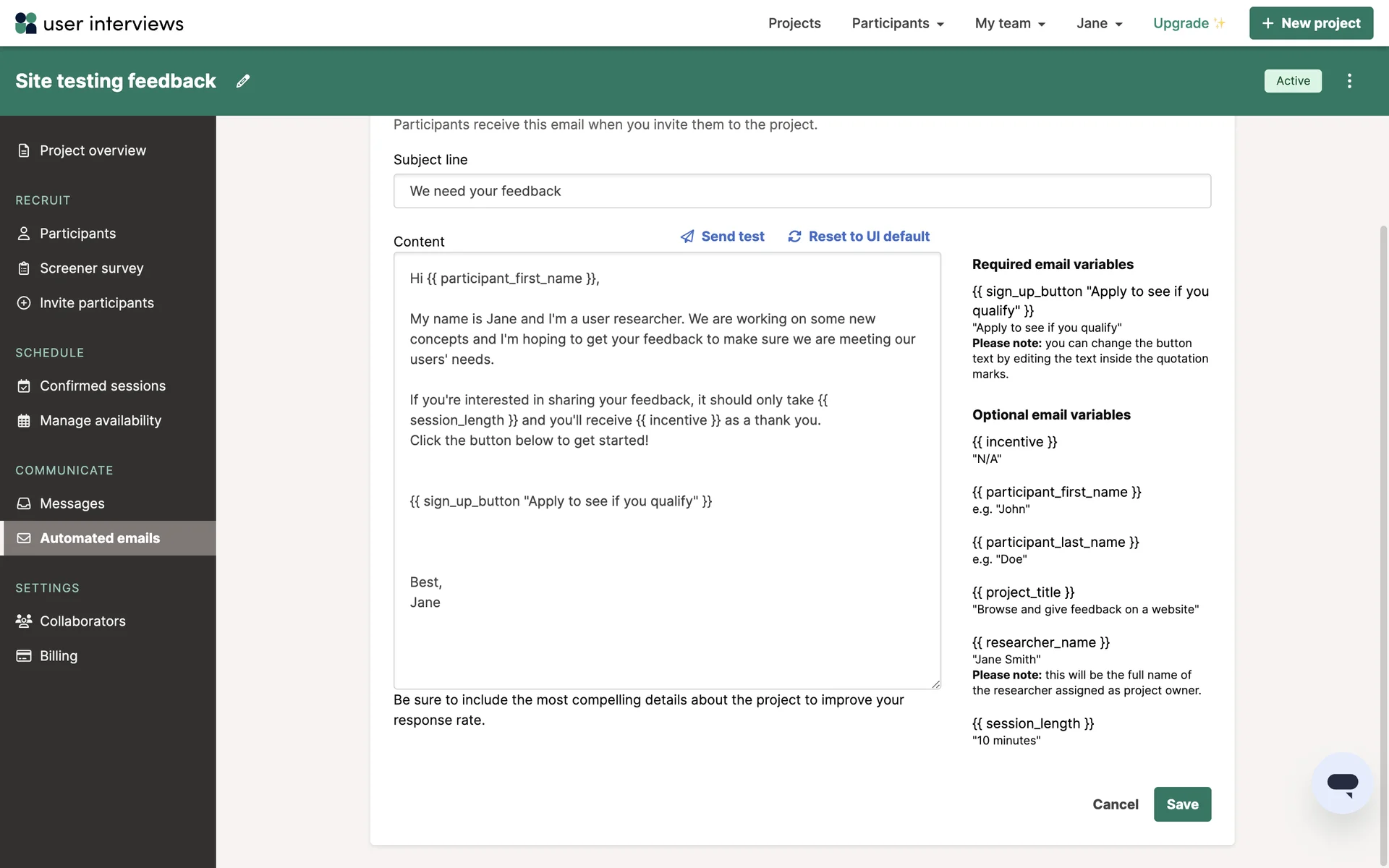The height and width of the screenshot is (868, 1389).
Task: Expand the Participants dropdown in the top nav
Action: pos(898,23)
